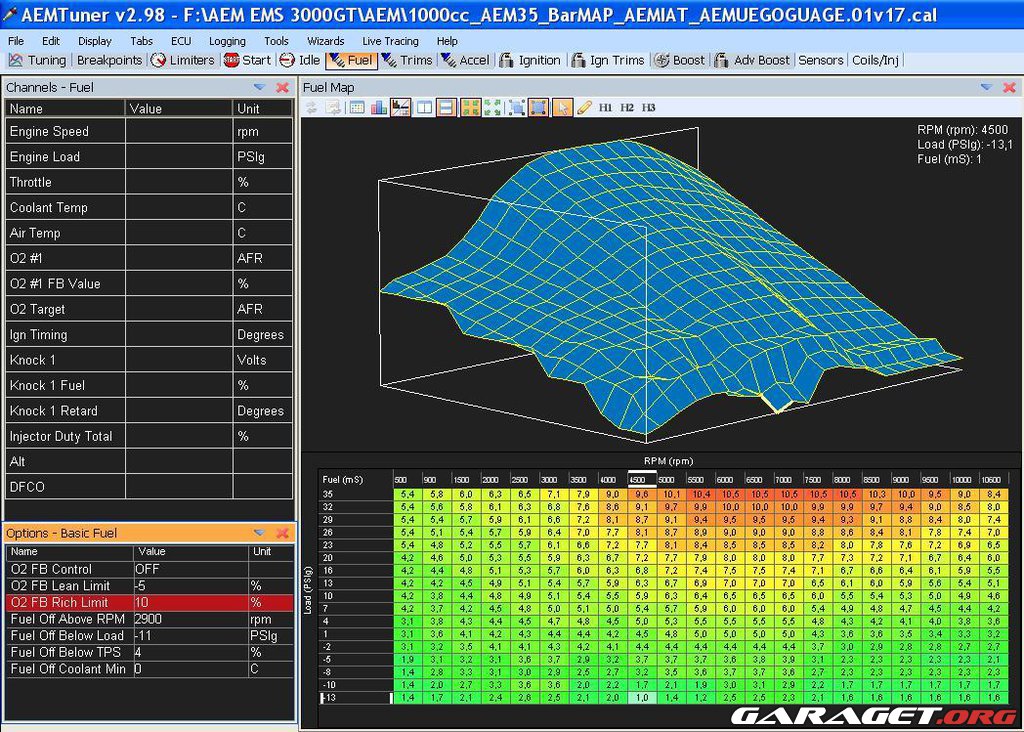This screenshot has width=1024, height=732.
Task: Go to the Start tab
Action: (248, 61)
